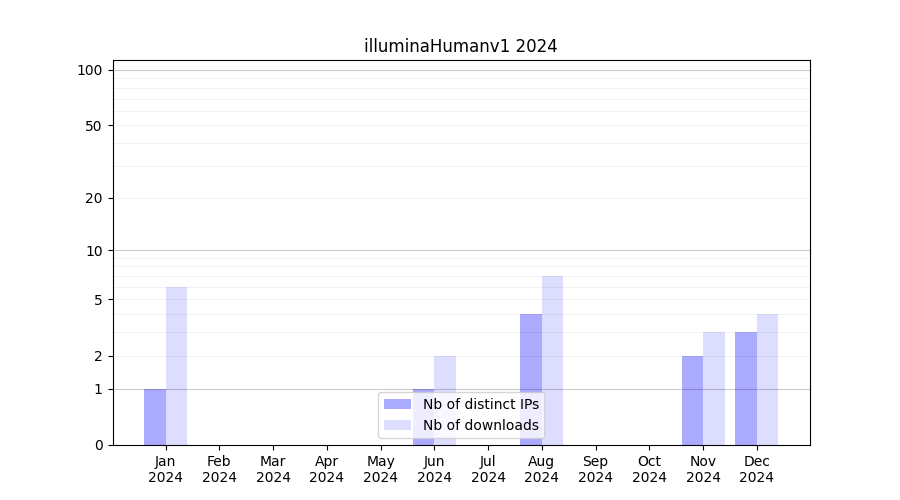Click the y-axis tick label 100

tap(90, 70)
